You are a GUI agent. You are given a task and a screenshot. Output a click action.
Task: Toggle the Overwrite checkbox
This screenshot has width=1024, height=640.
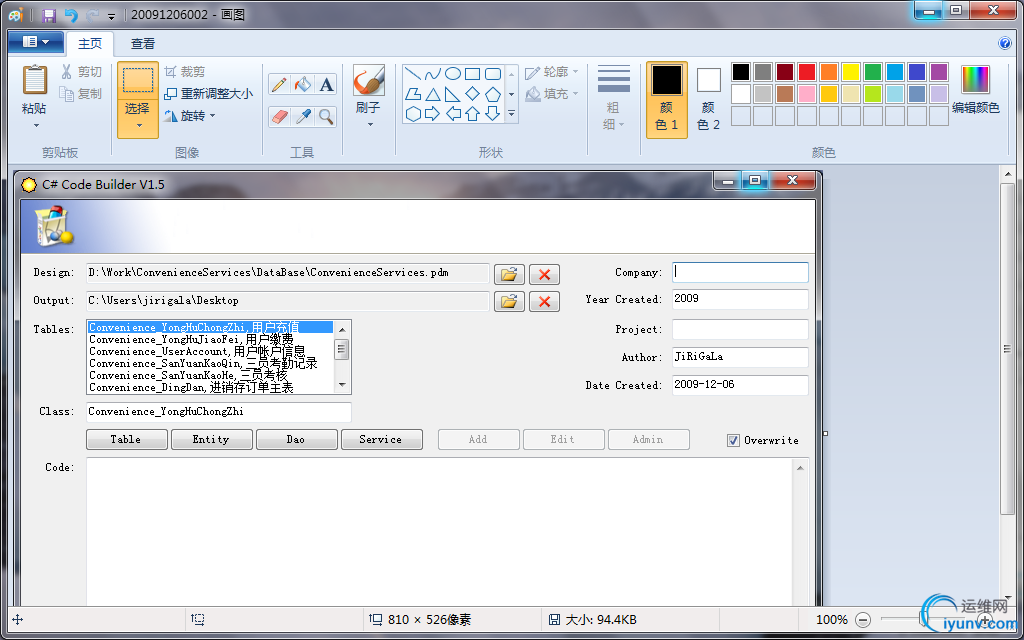click(733, 440)
